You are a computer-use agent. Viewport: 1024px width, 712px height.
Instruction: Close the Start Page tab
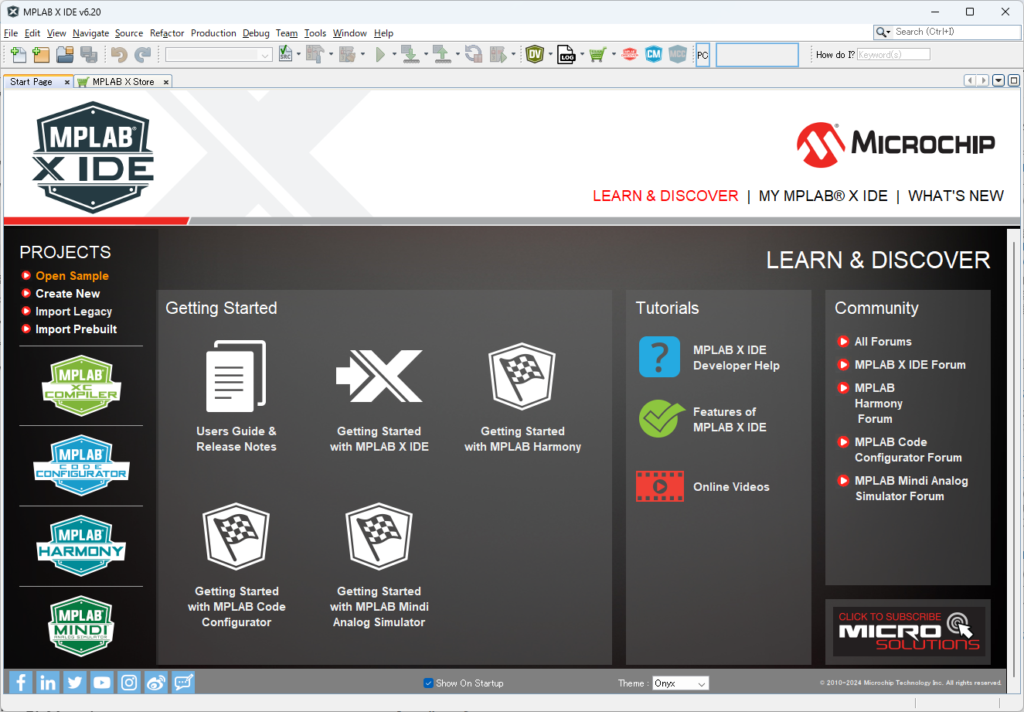click(67, 82)
